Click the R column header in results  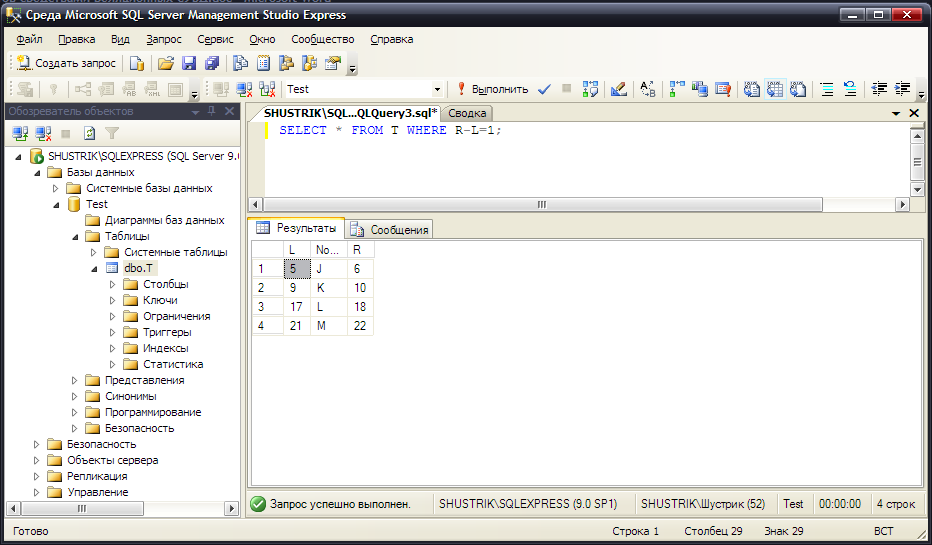[360, 250]
